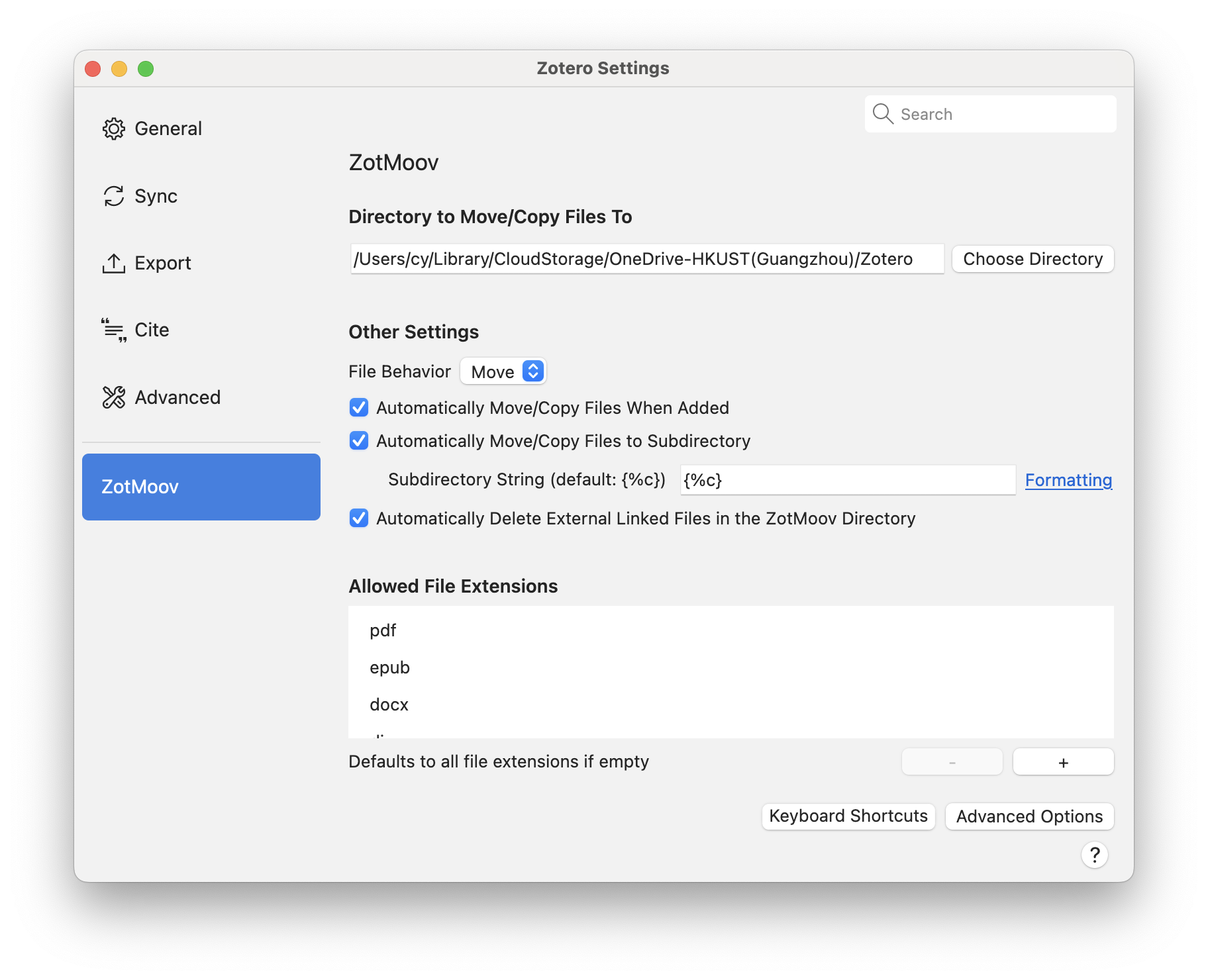Select the pdf extension row
1208x980 pixels.
731,630
